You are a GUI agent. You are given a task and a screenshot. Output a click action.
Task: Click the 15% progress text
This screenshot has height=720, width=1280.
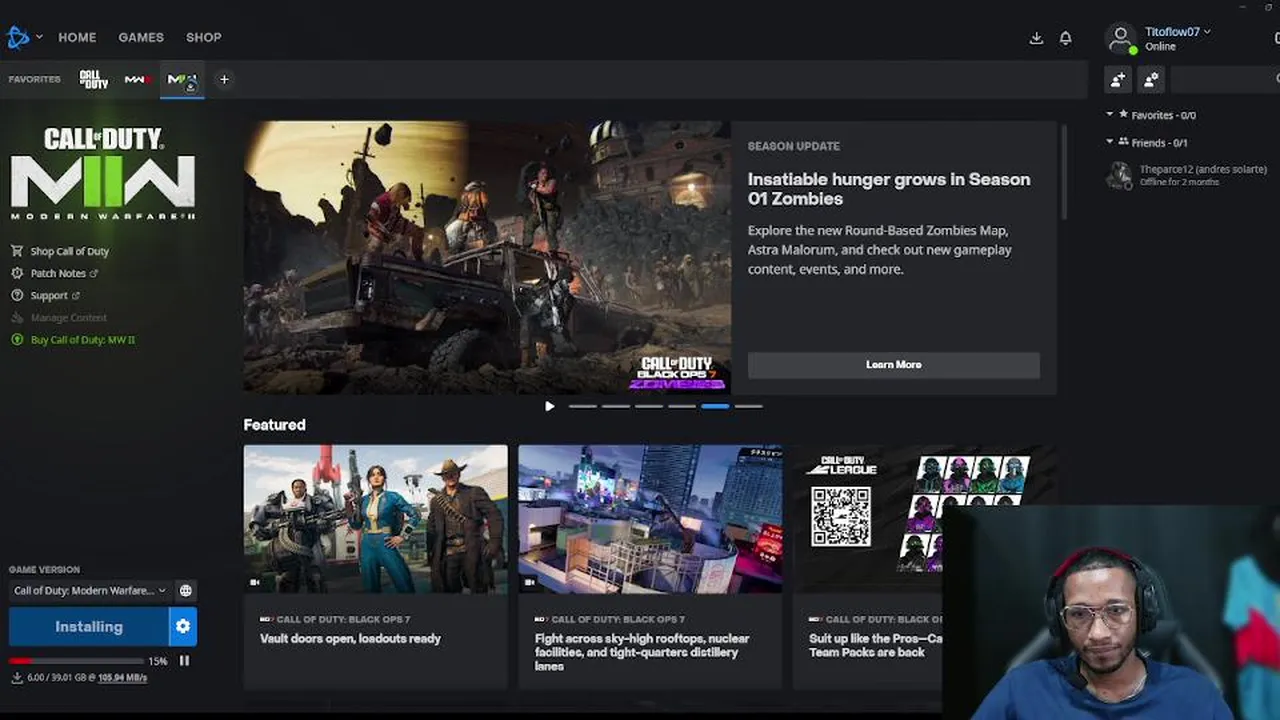click(158, 662)
